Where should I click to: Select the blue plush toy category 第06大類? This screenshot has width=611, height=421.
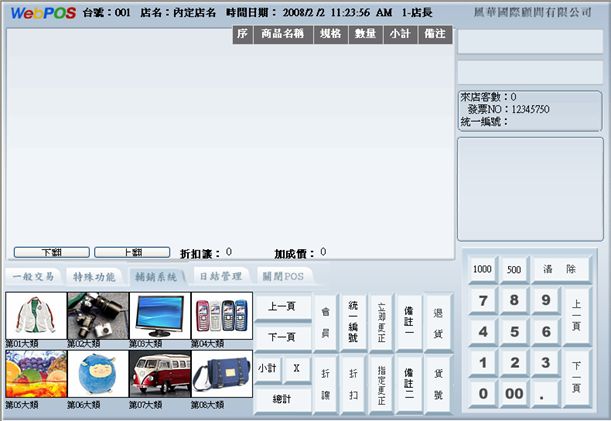(x=98, y=374)
